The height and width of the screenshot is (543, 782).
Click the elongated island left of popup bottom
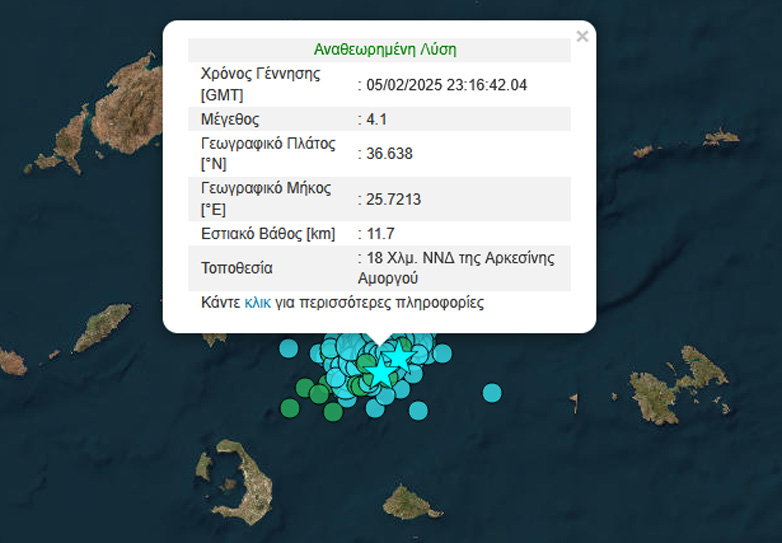[x=103, y=328]
